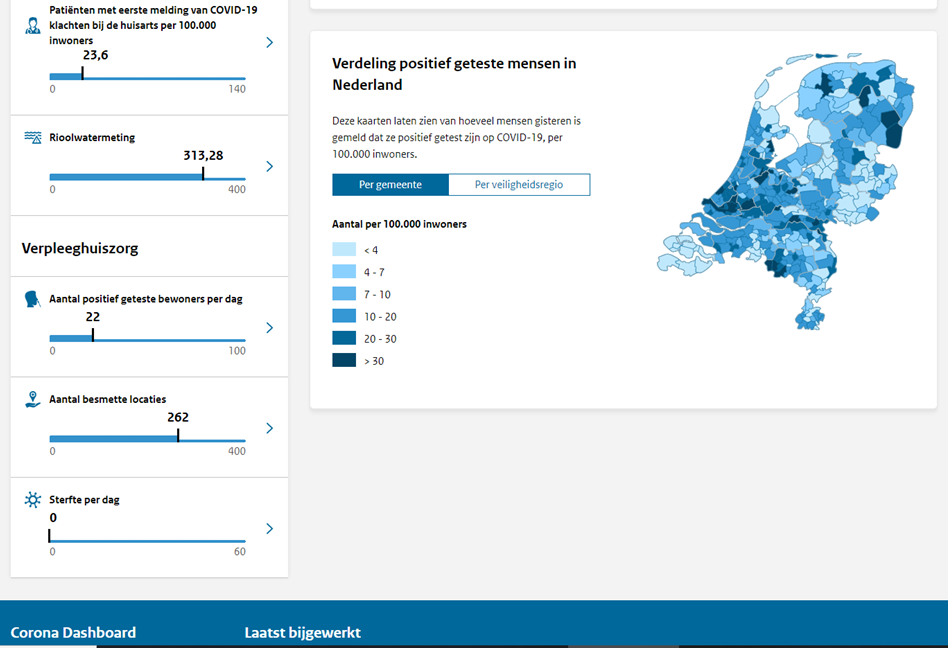Expand the Aantal besmette locaties chevron

click(270, 428)
